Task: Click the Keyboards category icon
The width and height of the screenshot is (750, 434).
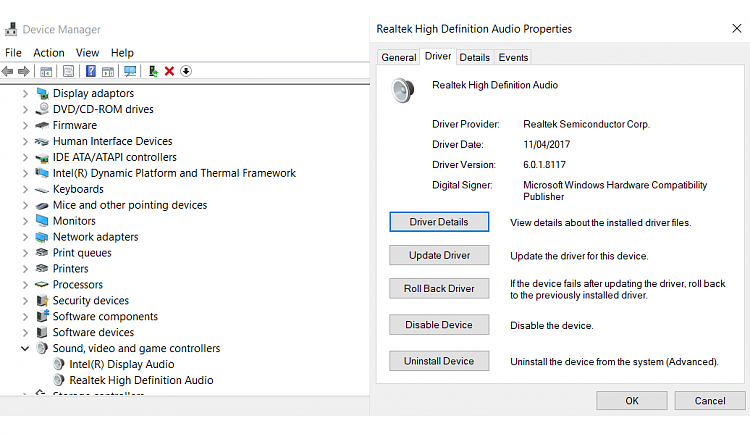Action: (42, 190)
